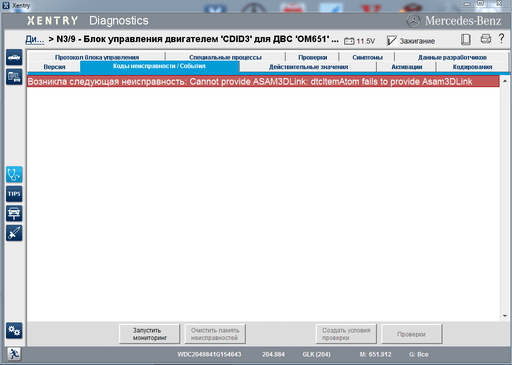
Task: Open the control unit overview sidebar icon
Action: (x=14, y=77)
